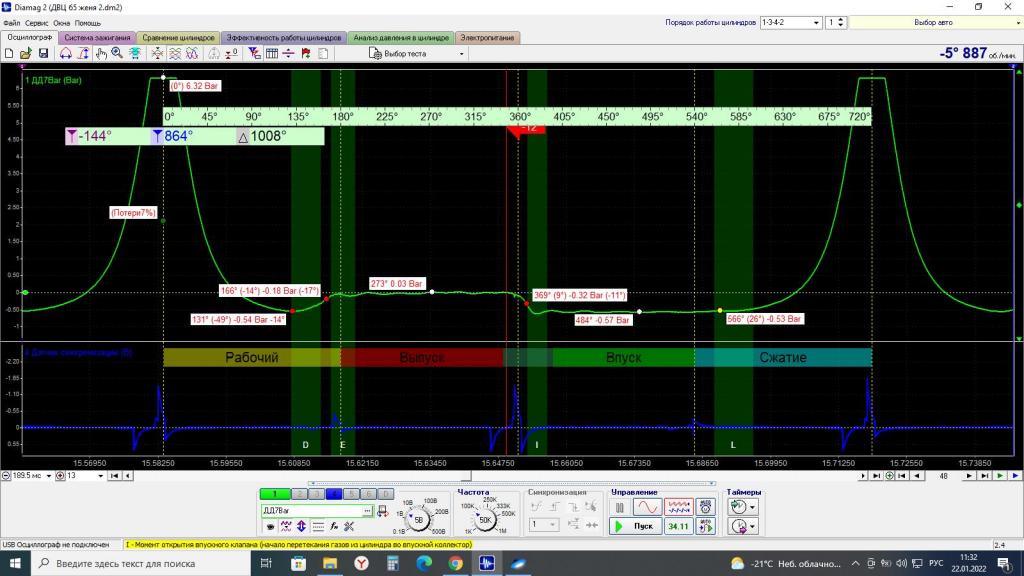Viewport: 1024px width, 576px height.
Task: Zoom out time scale with minus icon
Action: click(6, 475)
